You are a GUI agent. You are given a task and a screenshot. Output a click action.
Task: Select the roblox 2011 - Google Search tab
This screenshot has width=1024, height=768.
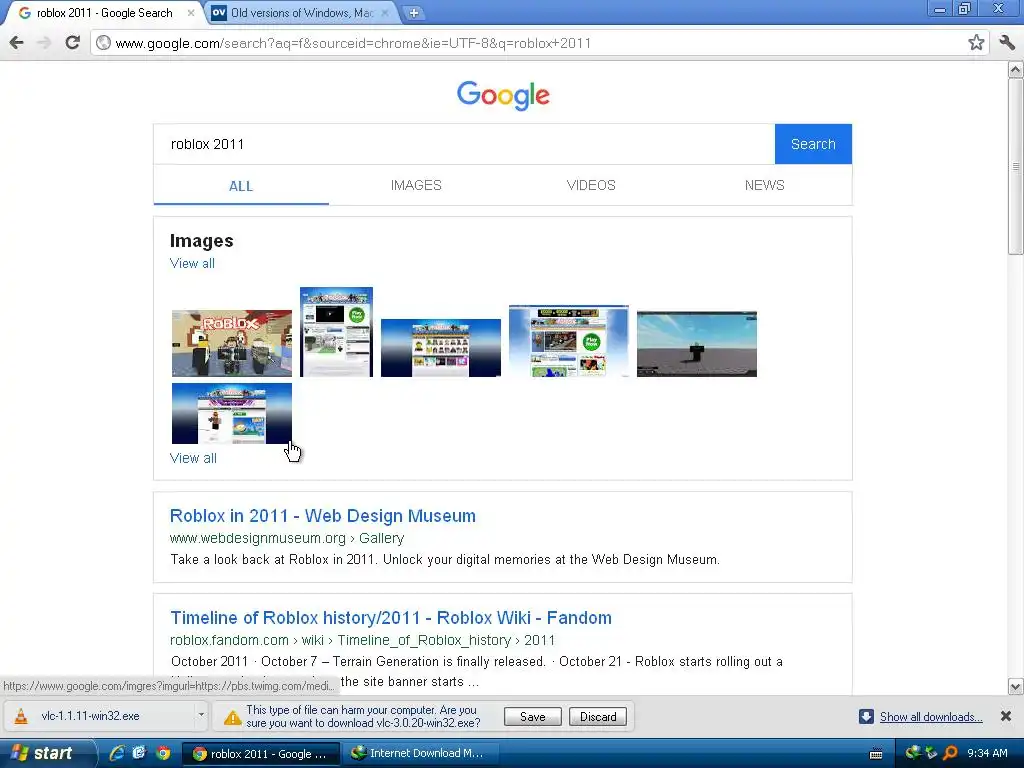(x=104, y=12)
